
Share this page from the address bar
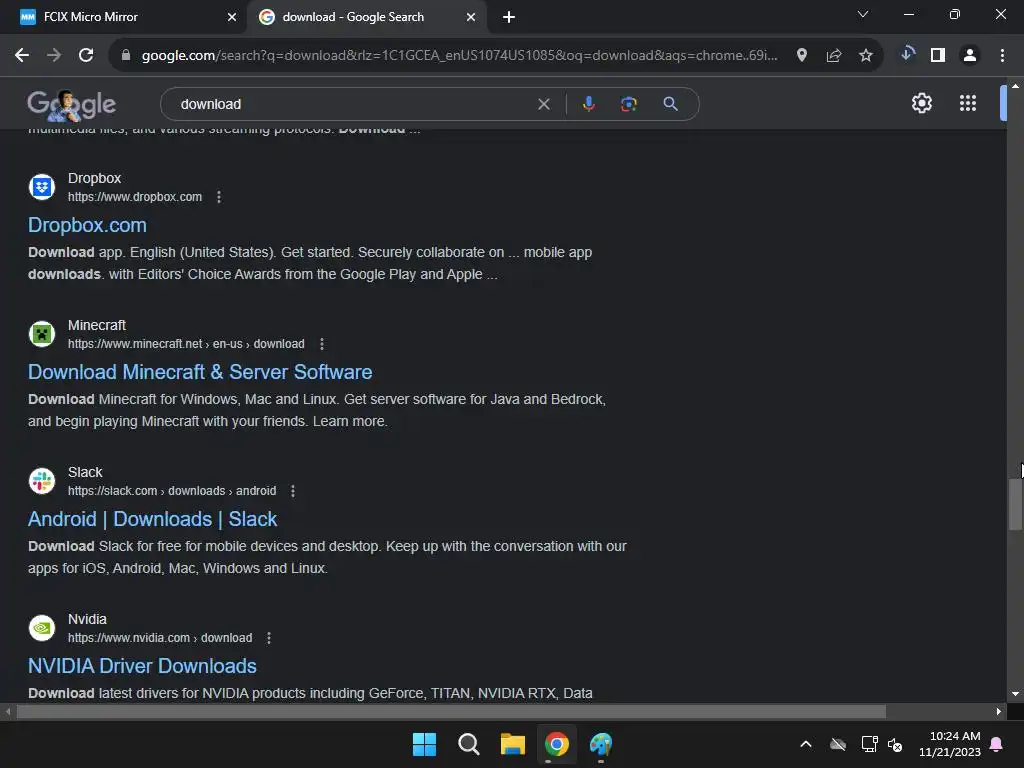click(x=833, y=56)
